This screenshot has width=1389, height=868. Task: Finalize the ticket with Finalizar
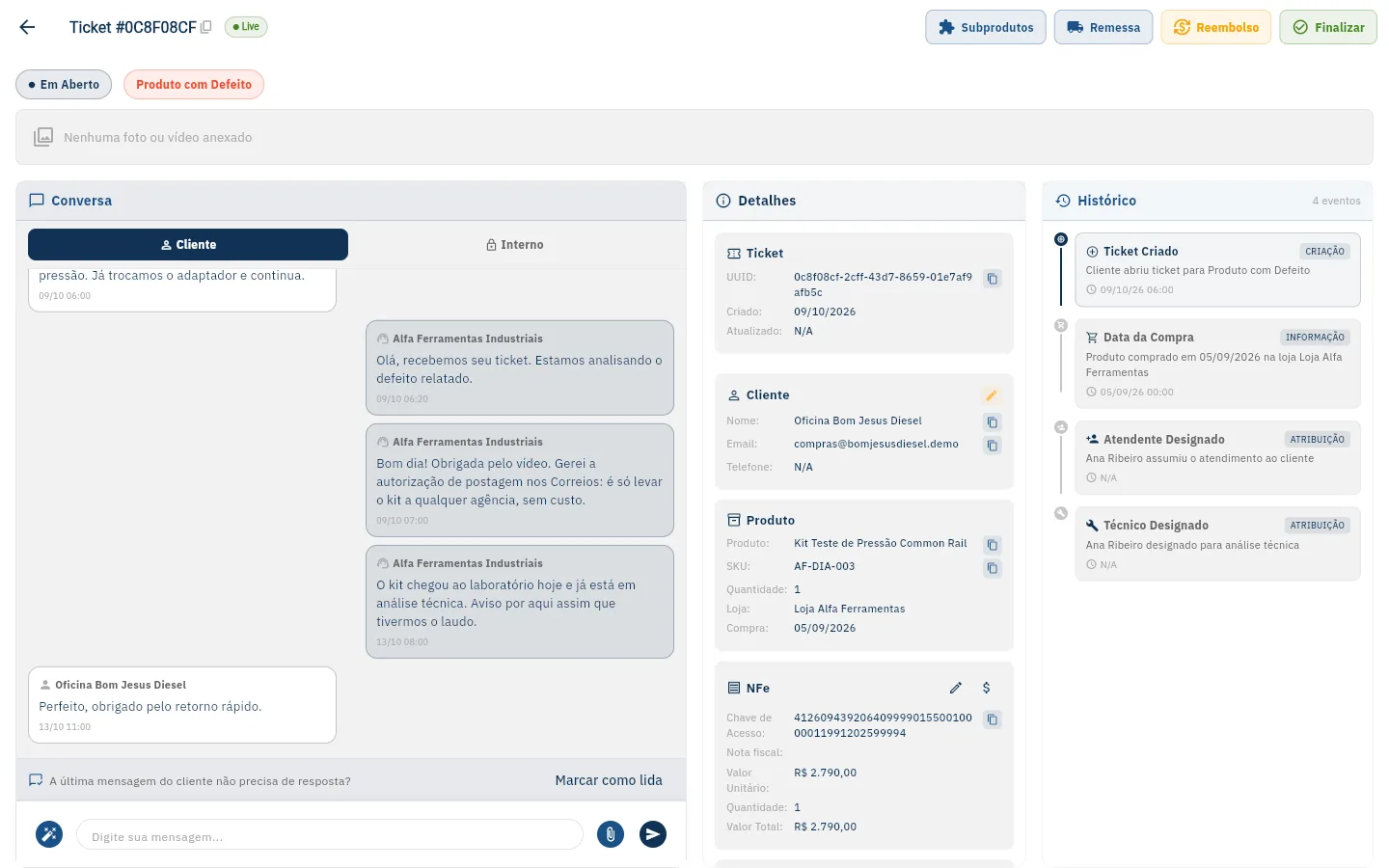click(x=1328, y=27)
